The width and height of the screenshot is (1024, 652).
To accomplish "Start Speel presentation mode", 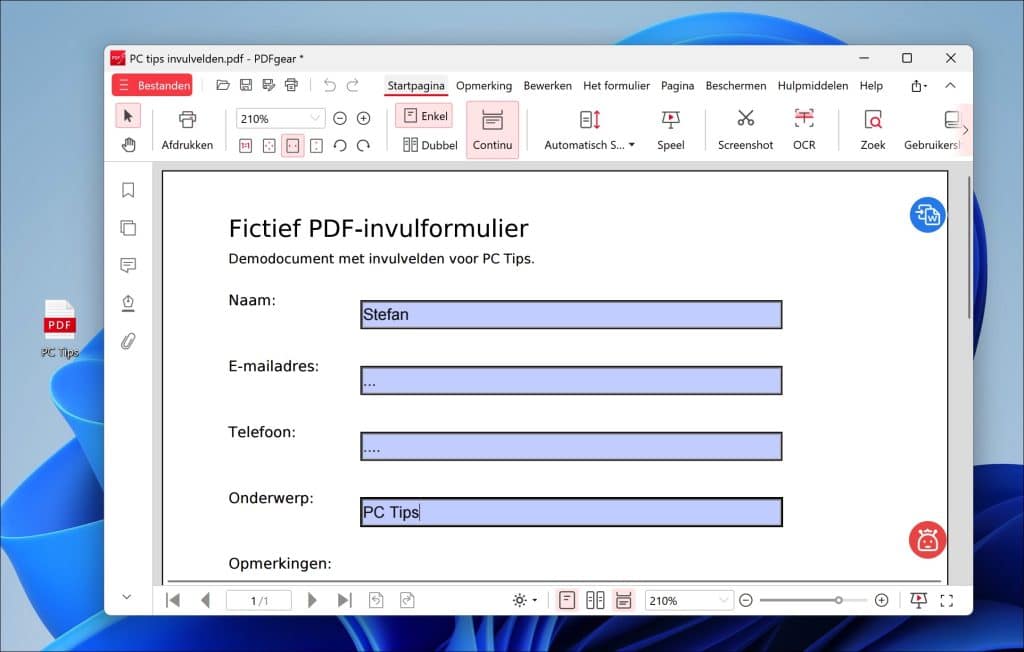I will [x=671, y=130].
